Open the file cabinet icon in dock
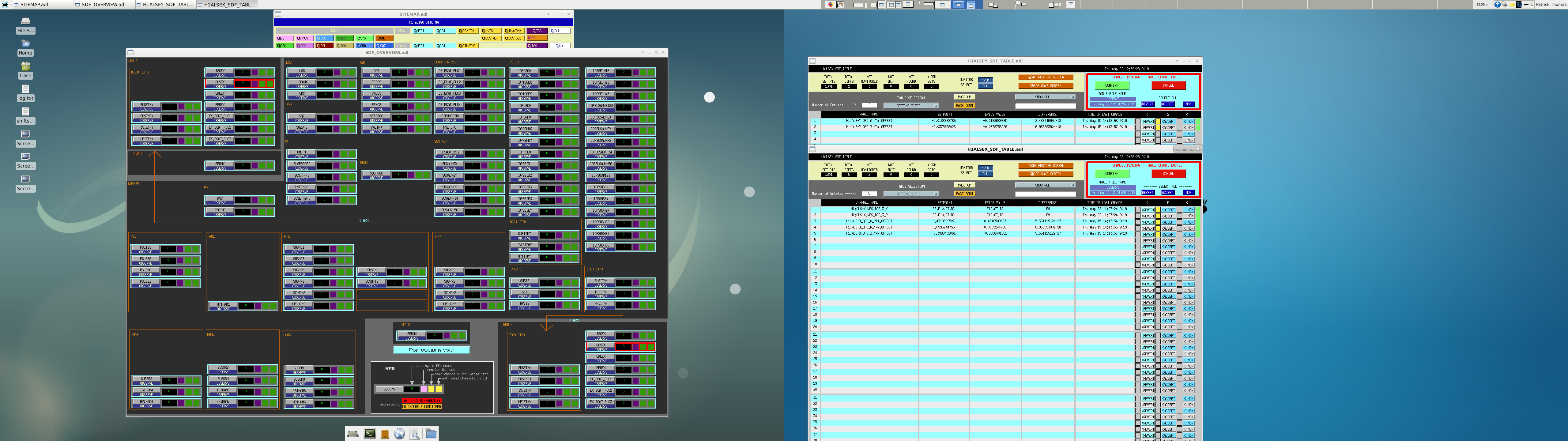Image resolution: width=1568 pixels, height=441 pixels. point(385,434)
